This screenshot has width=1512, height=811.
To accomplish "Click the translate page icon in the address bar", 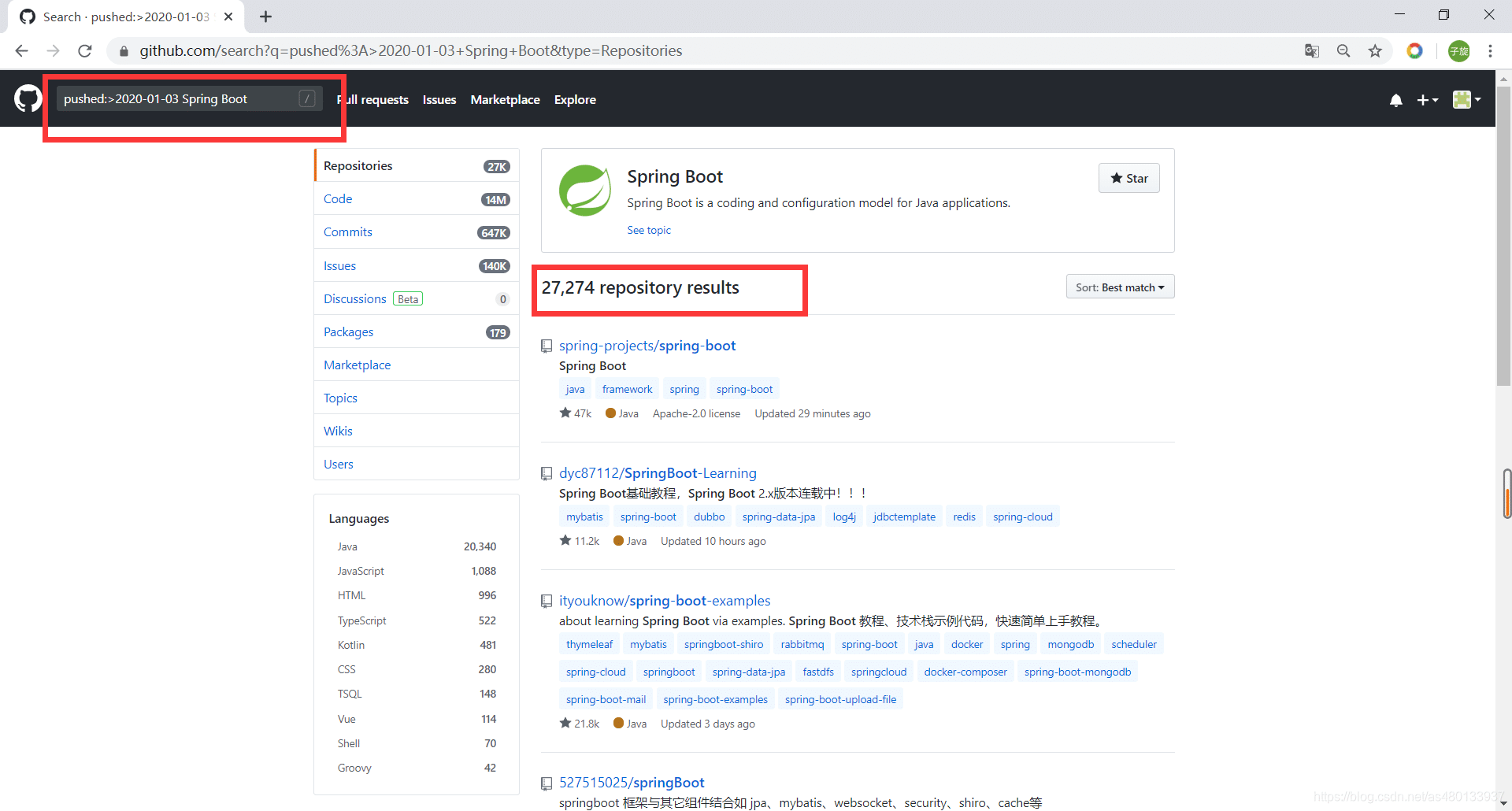I will 1312,51.
